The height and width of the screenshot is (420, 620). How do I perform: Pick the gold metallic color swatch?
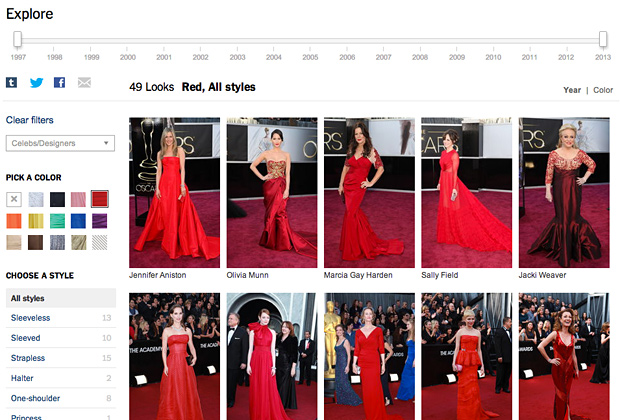(x=79, y=242)
